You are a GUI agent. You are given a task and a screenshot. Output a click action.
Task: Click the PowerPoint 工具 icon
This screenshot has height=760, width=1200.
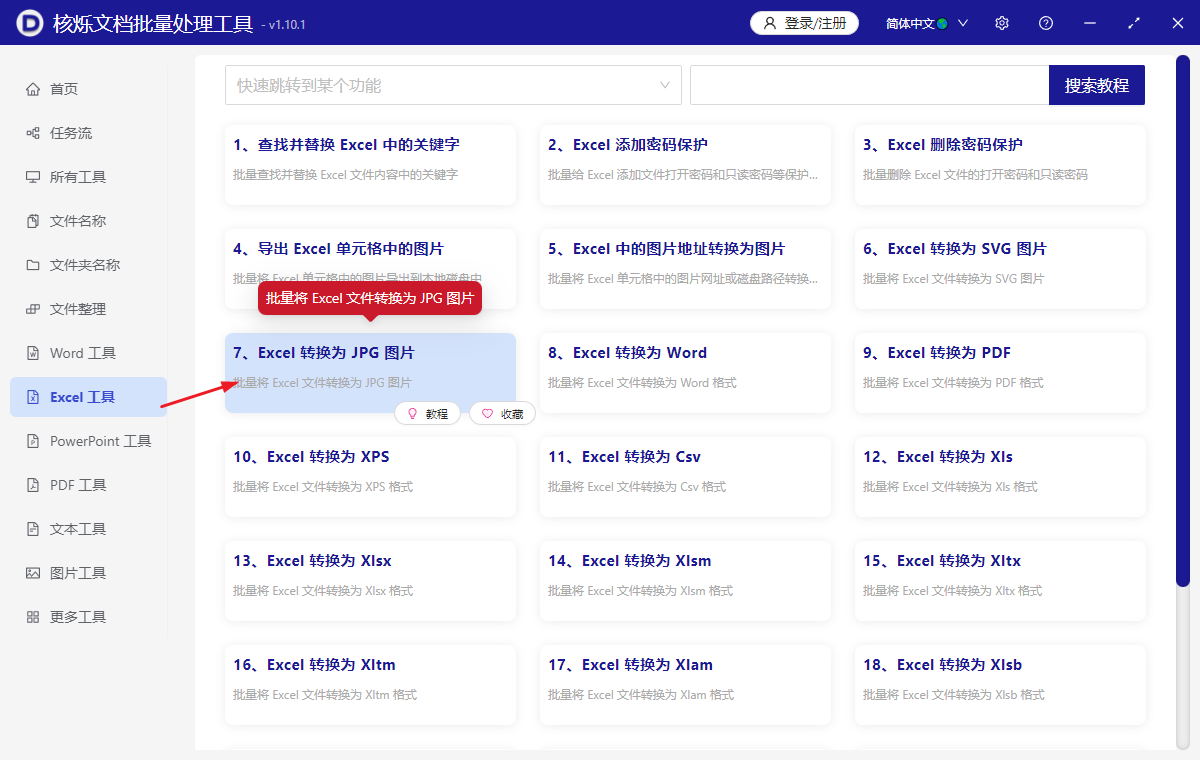(33, 441)
